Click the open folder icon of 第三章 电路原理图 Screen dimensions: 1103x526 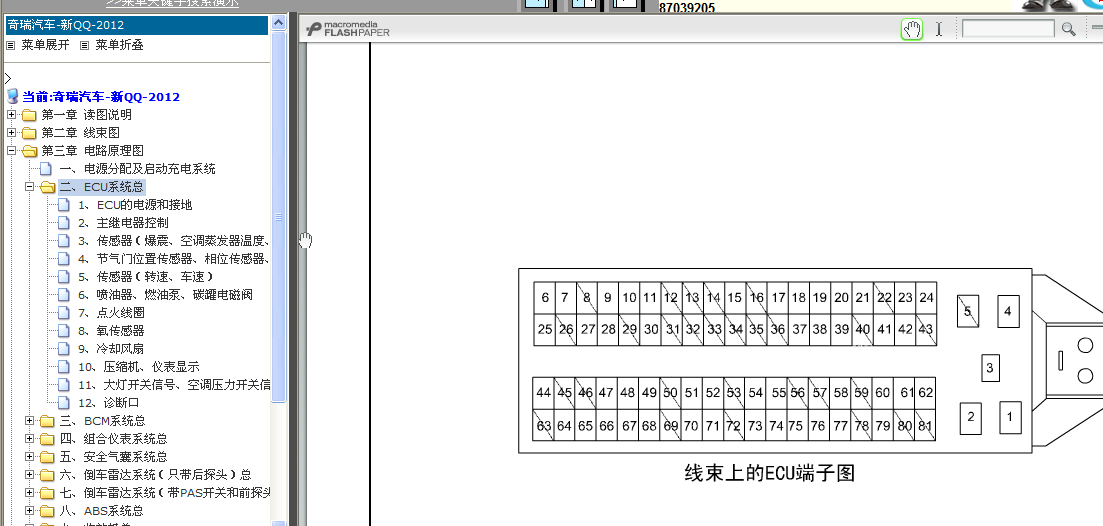click(29, 150)
